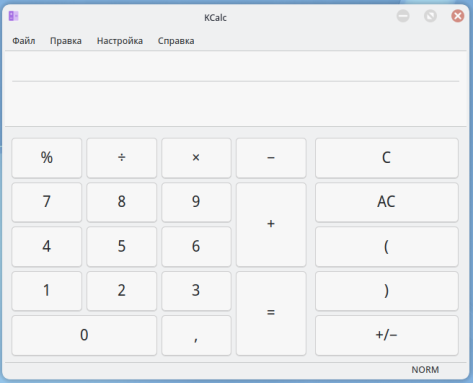Image resolution: width=473 pixels, height=383 pixels.
Task: Click digit 7 button
Action: (x=47, y=202)
